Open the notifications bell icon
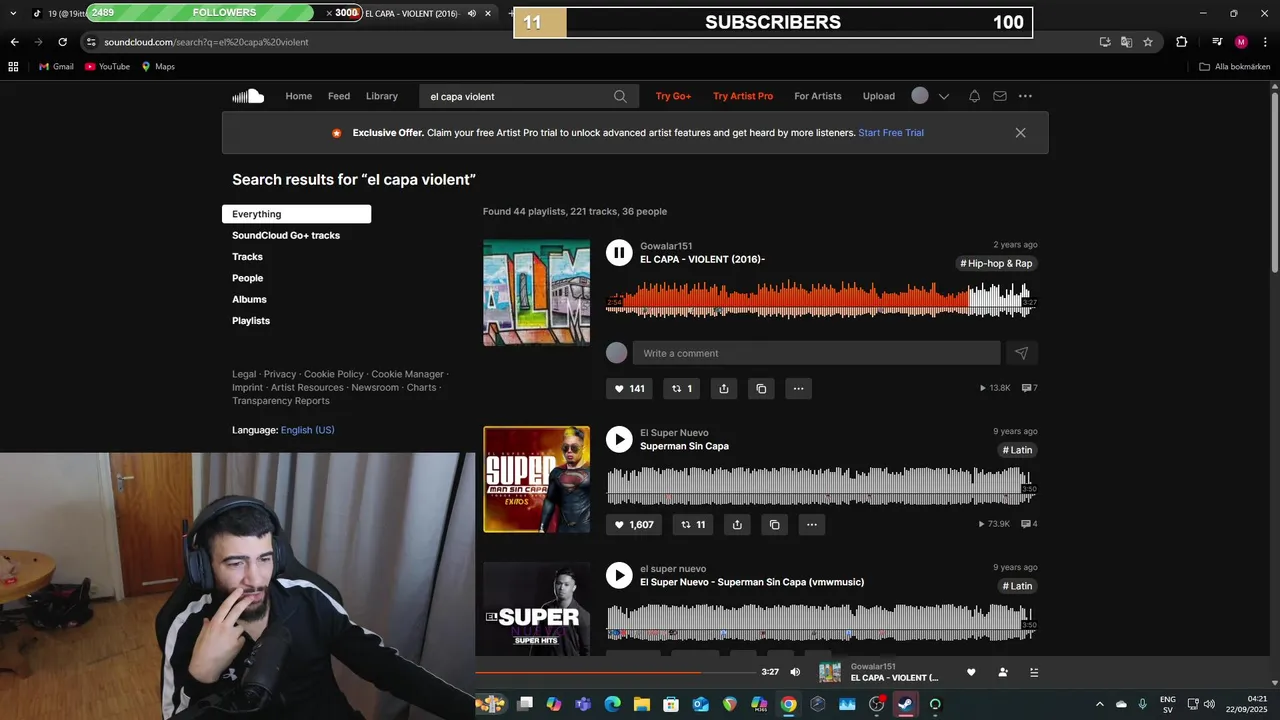Viewport: 1280px width, 720px height. (x=974, y=96)
